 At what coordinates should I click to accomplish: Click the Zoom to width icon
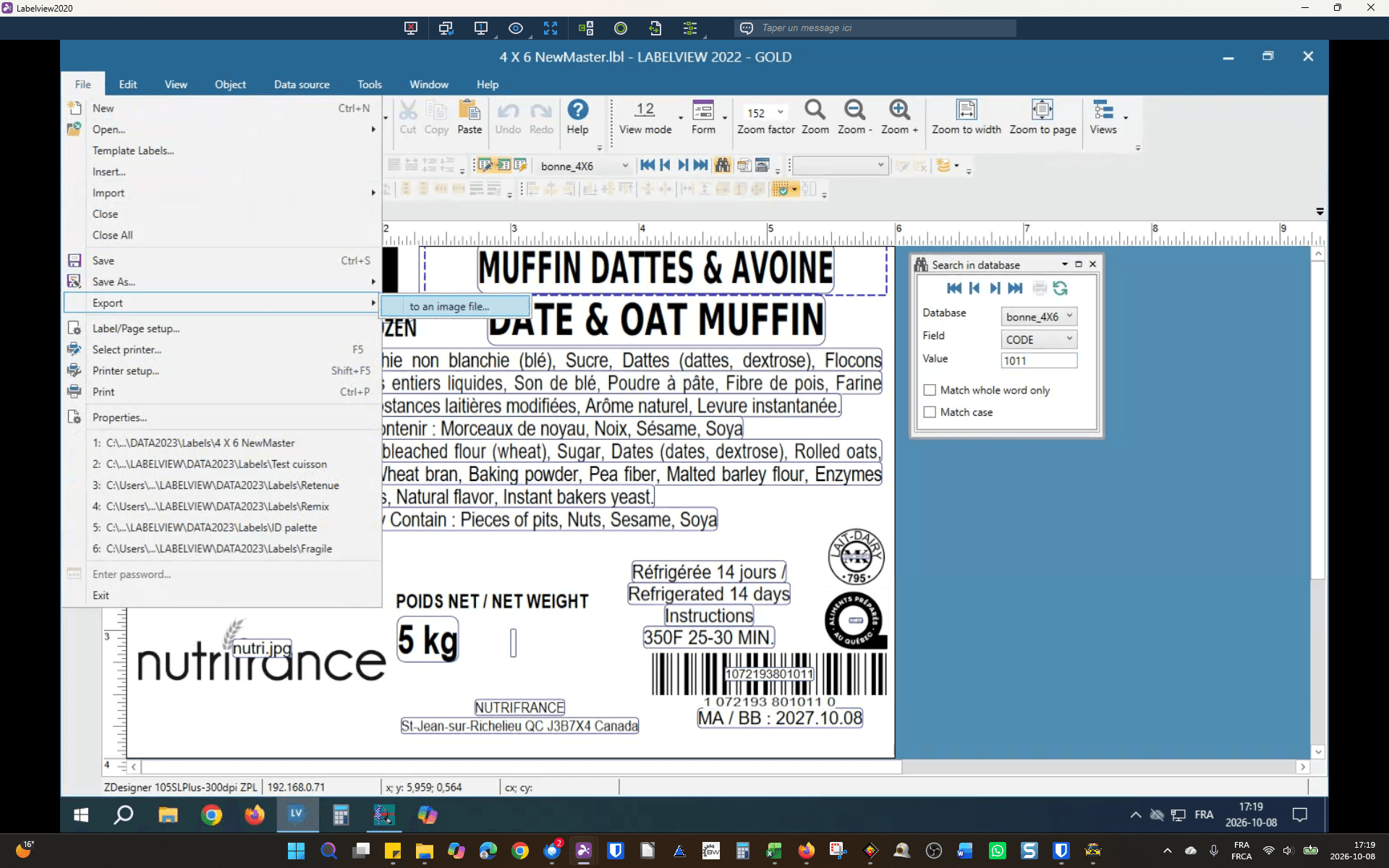click(967, 111)
